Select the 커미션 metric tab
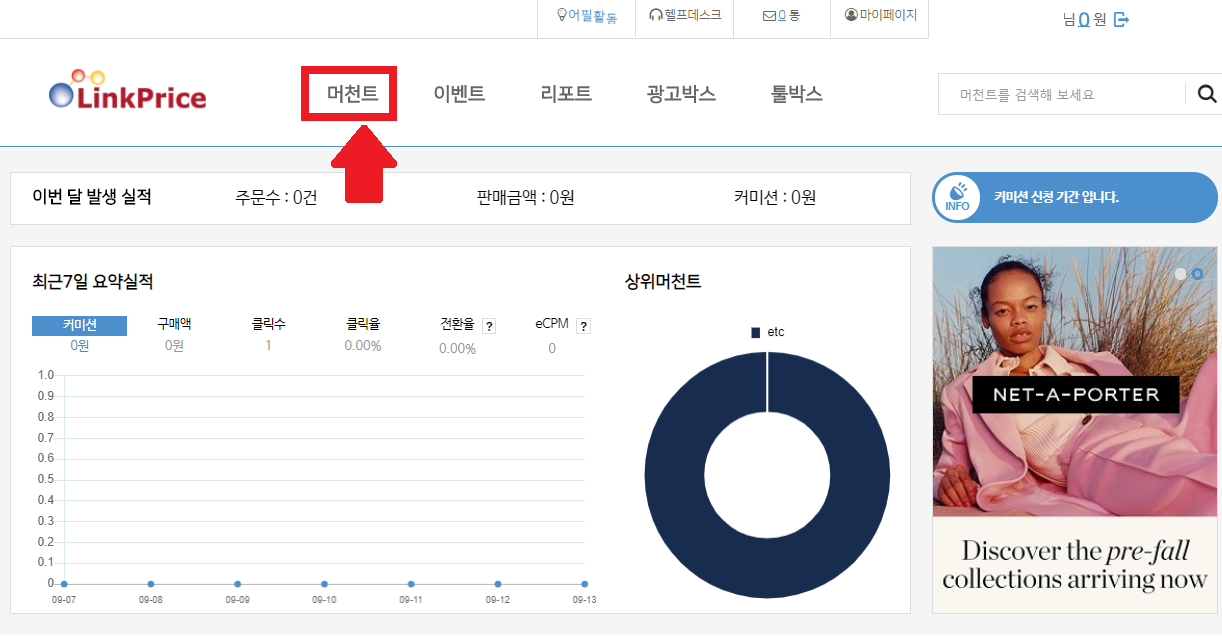Viewport: 1222px width, 638px height. [x=79, y=325]
